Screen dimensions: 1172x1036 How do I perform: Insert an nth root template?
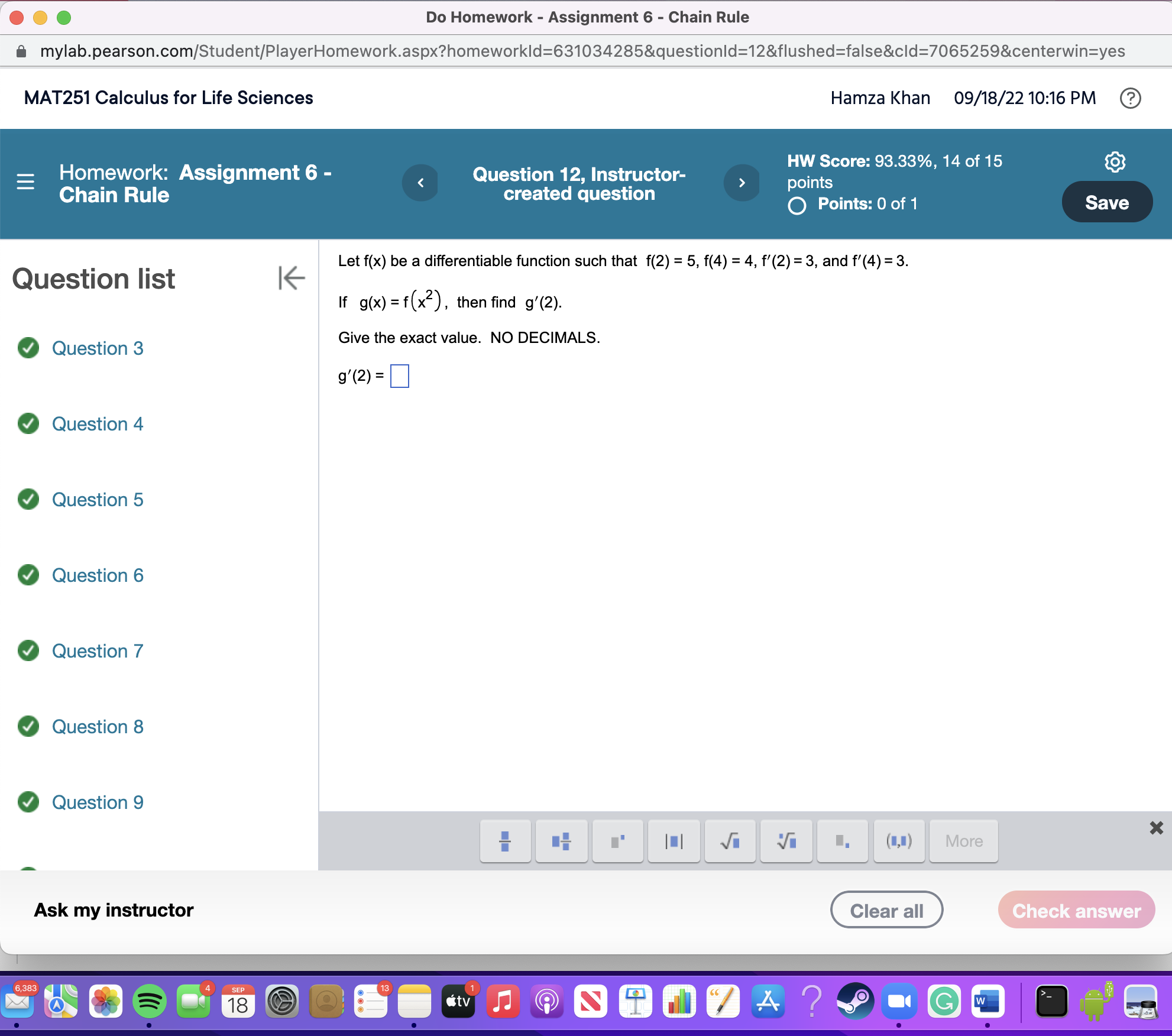786,841
